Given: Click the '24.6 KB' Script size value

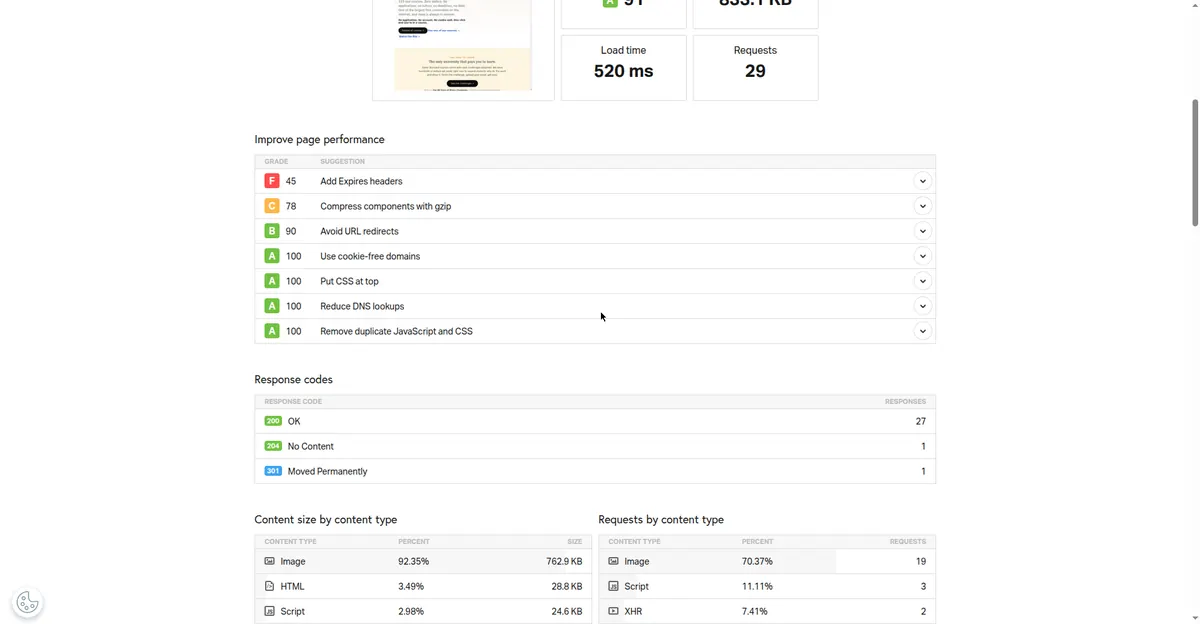Looking at the screenshot, I should (566, 611).
